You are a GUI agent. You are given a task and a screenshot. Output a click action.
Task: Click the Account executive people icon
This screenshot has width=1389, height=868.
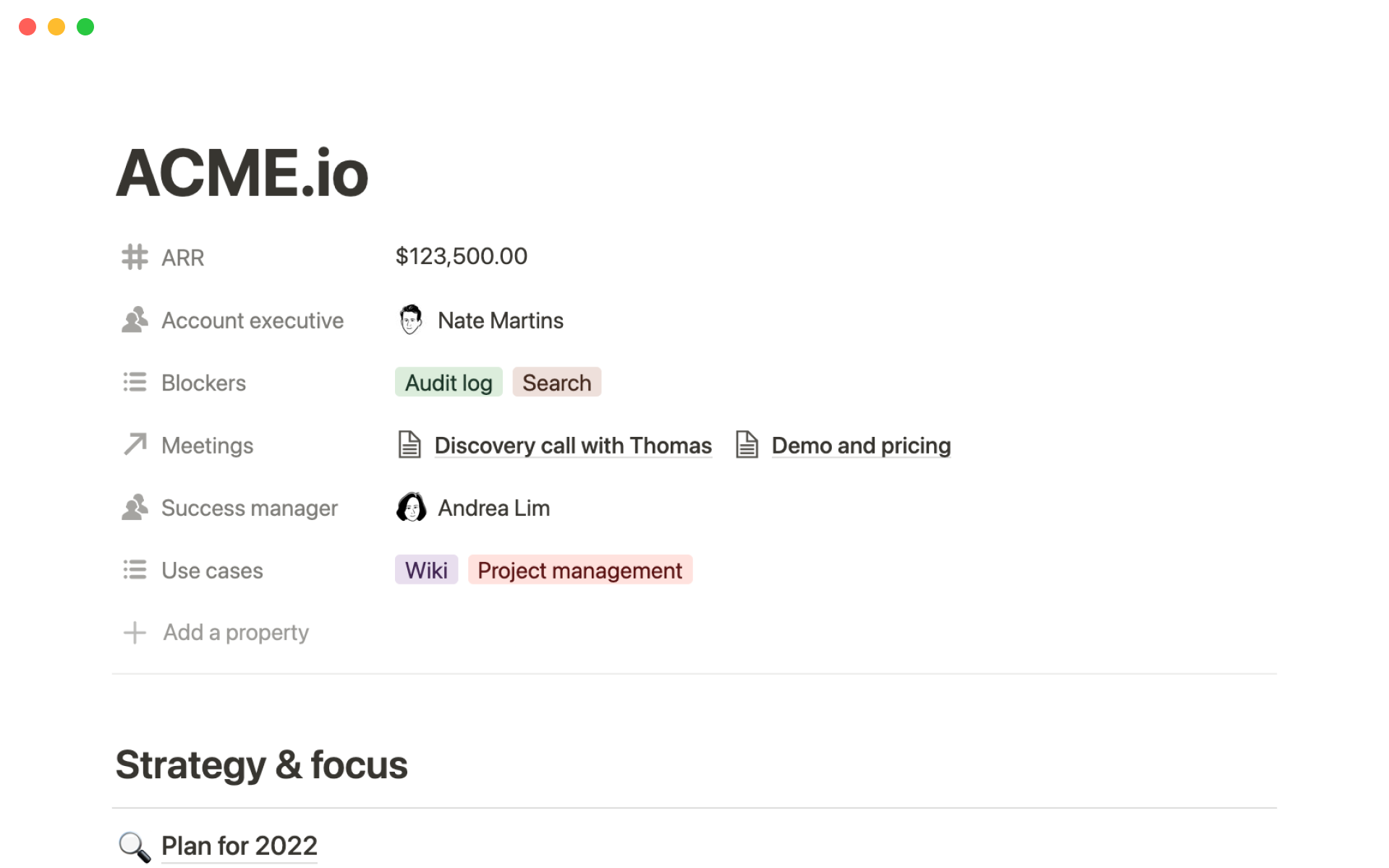click(135, 320)
